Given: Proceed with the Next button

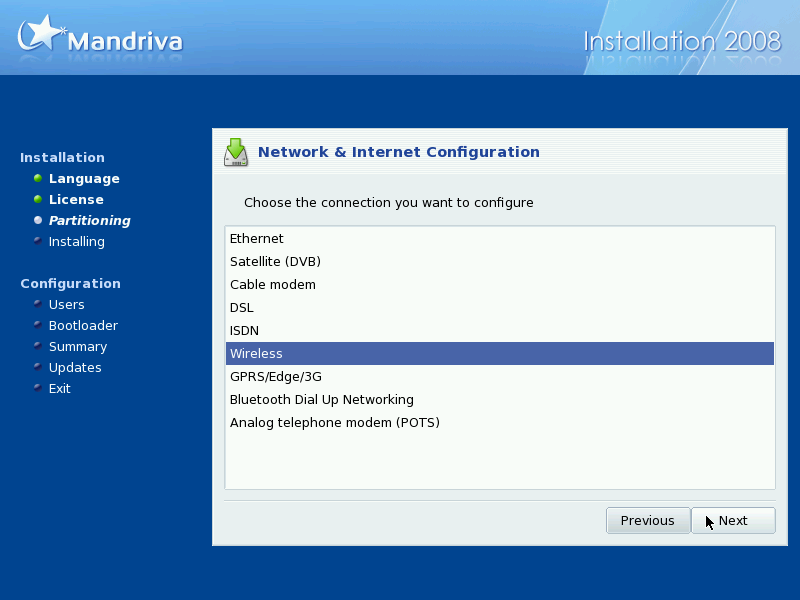Looking at the screenshot, I should coord(733,520).
